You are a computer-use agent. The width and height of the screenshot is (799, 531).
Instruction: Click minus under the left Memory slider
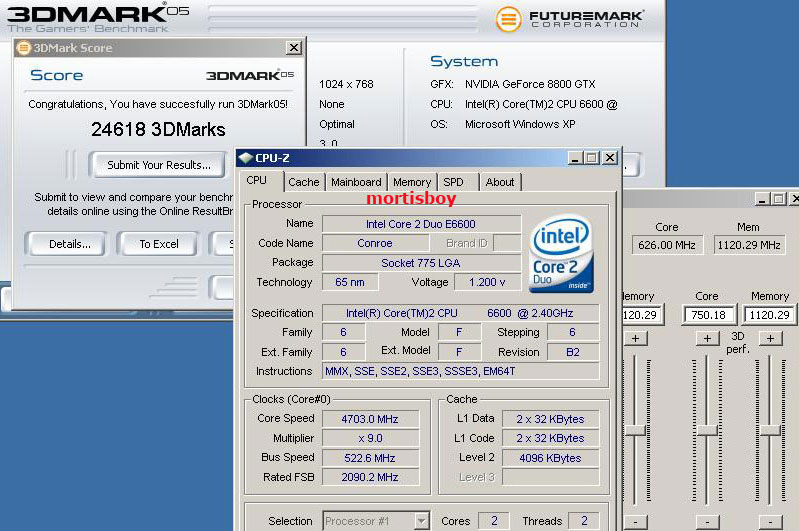[x=635, y=522]
